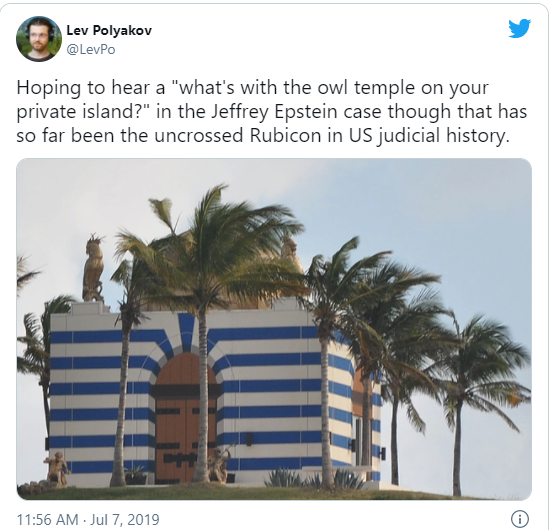Click the Jul 7, 2019 date text
The width and height of the screenshot is (549, 530).
[x=125, y=519]
